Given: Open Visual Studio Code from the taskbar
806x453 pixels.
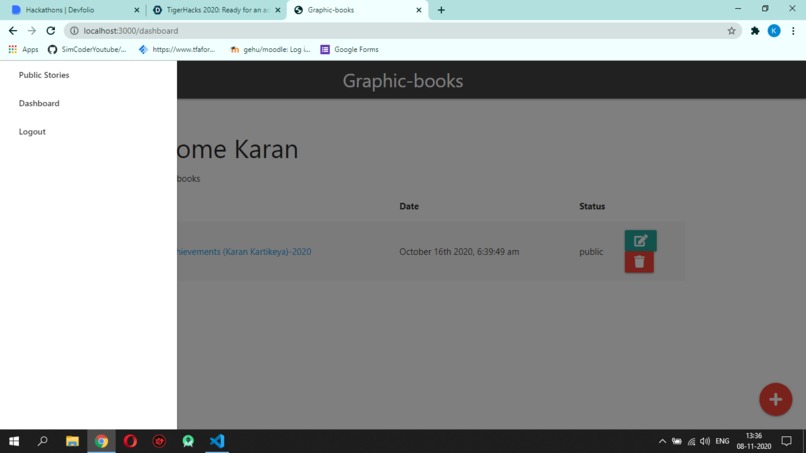Looking at the screenshot, I should coord(217,441).
